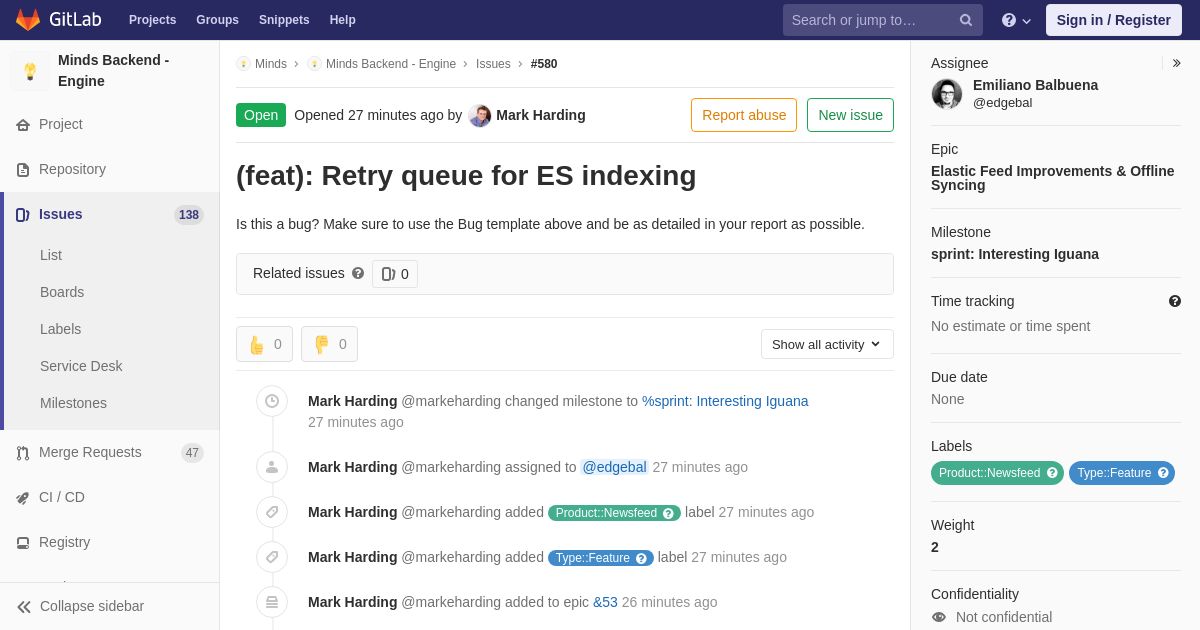The width and height of the screenshot is (1200, 630).
Task: Open Show all activity dropdown
Action: [827, 344]
